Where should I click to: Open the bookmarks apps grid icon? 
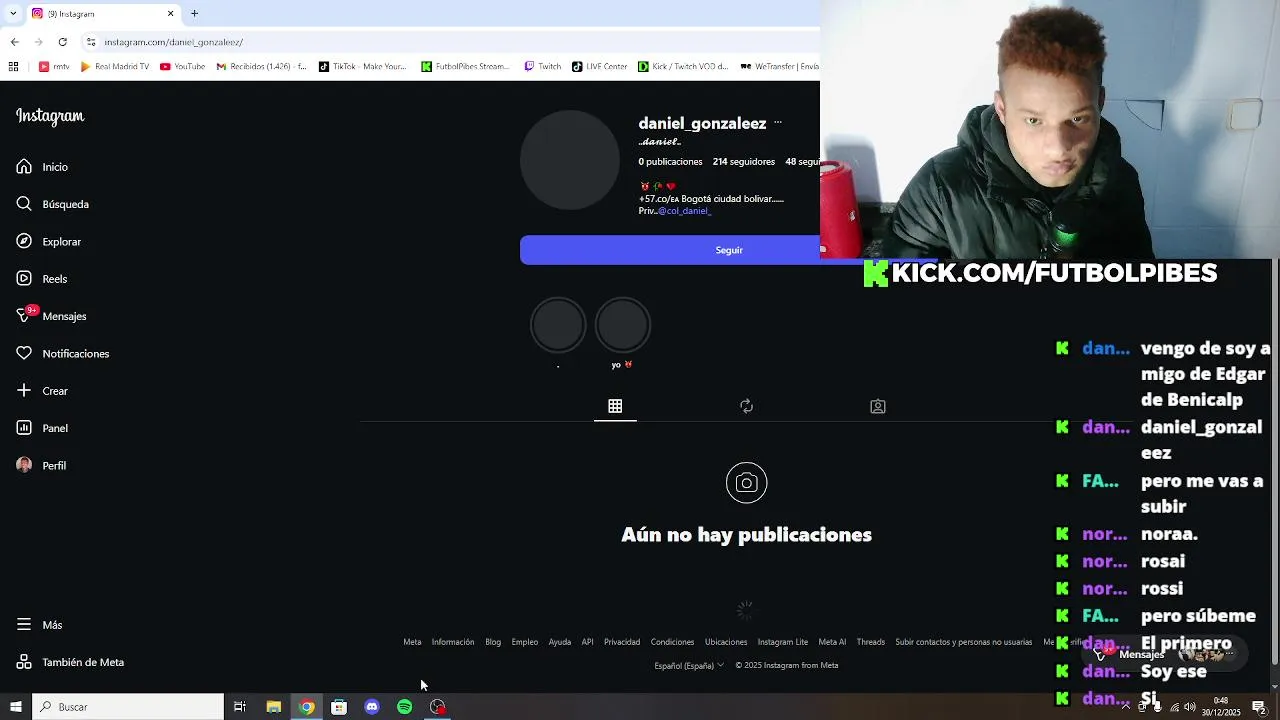[13, 67]
